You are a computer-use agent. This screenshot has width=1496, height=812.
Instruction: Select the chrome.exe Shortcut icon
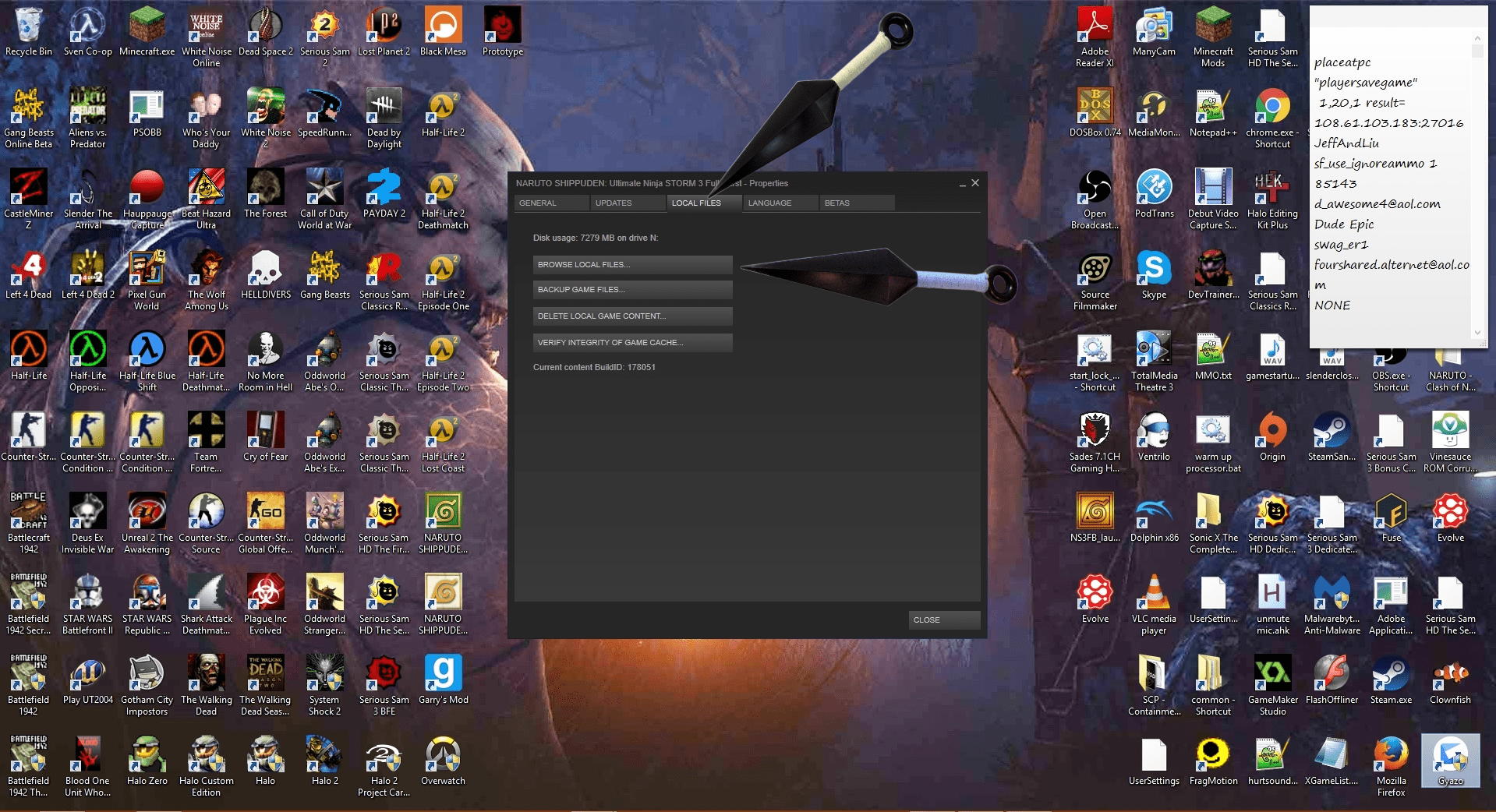1273,118
